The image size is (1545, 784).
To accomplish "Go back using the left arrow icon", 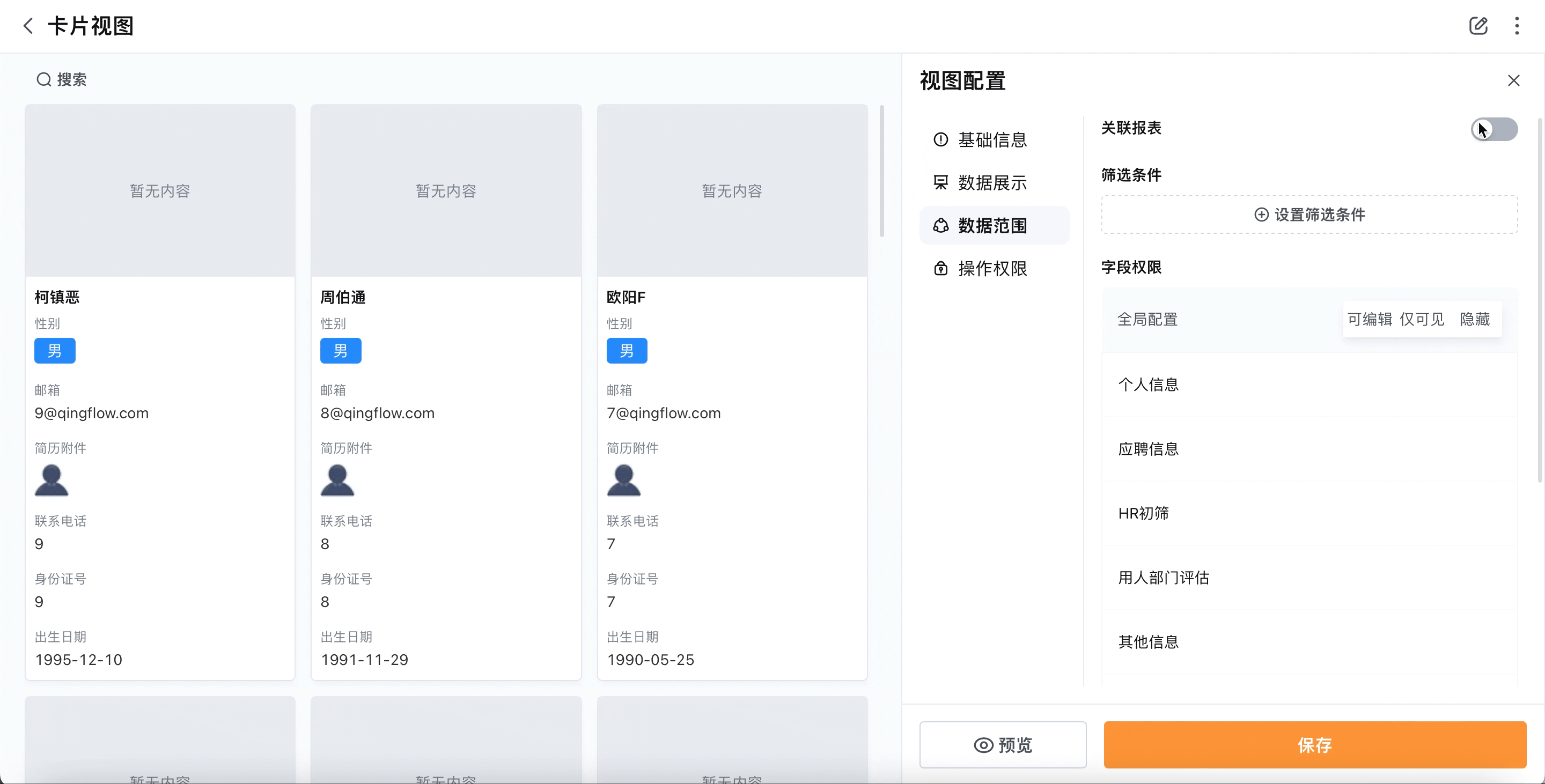I will pos(27,26).
